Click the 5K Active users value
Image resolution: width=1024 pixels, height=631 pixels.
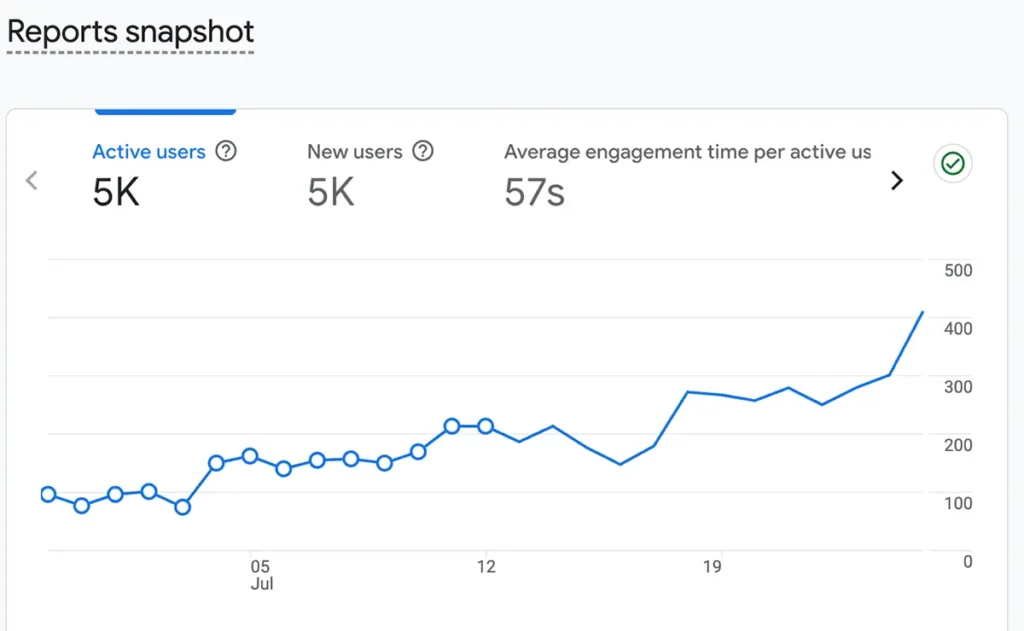[x=116, y=192]
